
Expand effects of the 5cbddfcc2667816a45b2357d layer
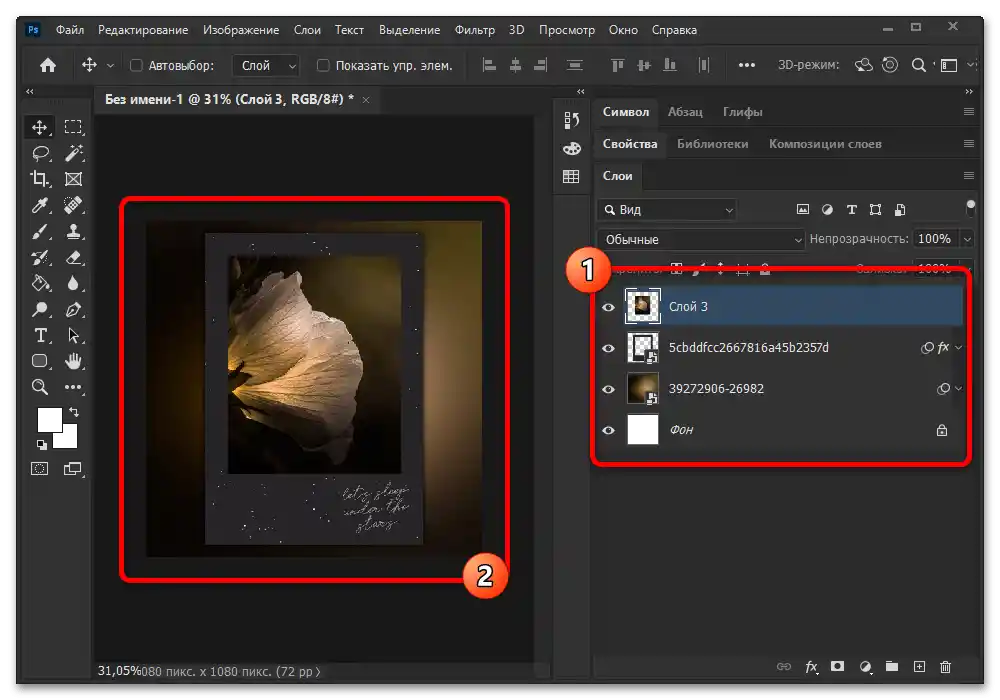(959, 347)
